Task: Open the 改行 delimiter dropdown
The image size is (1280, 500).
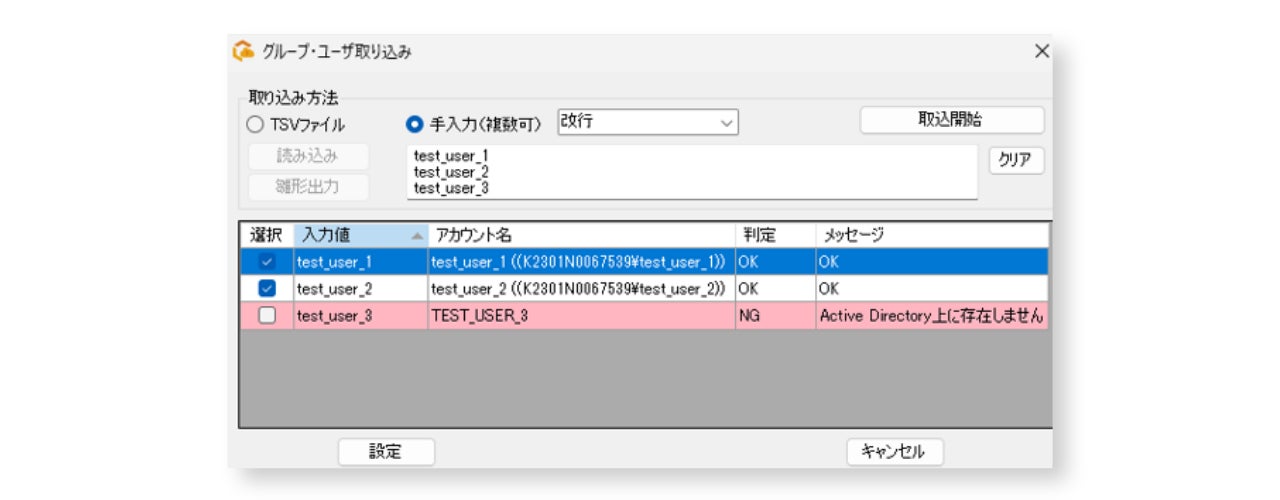Action: (x=648, y=122)
